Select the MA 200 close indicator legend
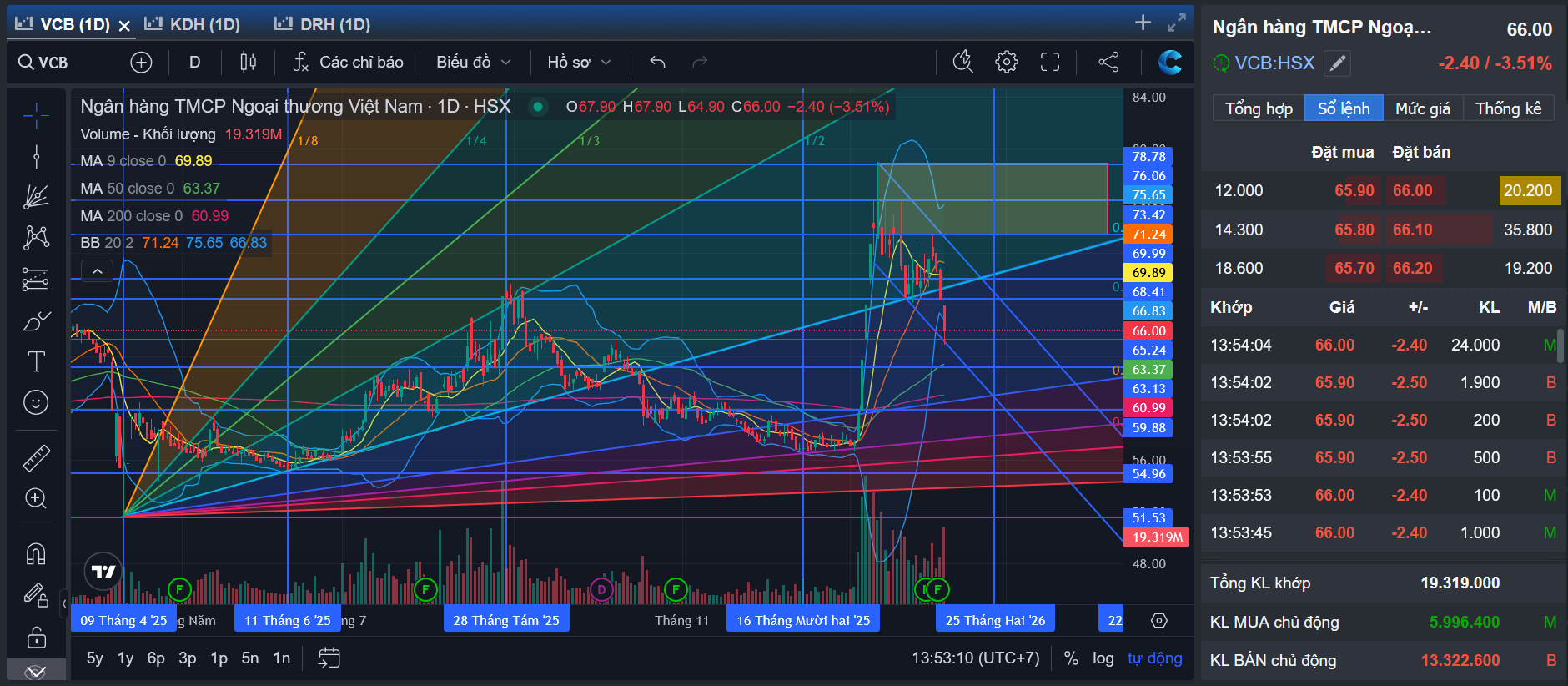This screenshot has height=686, width=1568. (154, 216)
